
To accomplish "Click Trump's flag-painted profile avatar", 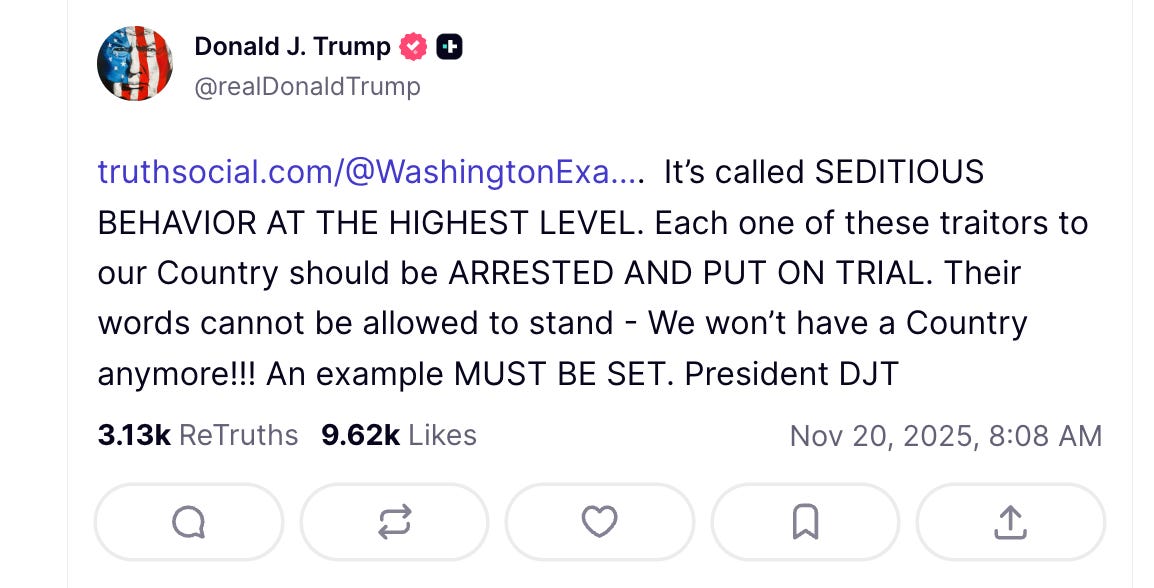I will 134,62.
